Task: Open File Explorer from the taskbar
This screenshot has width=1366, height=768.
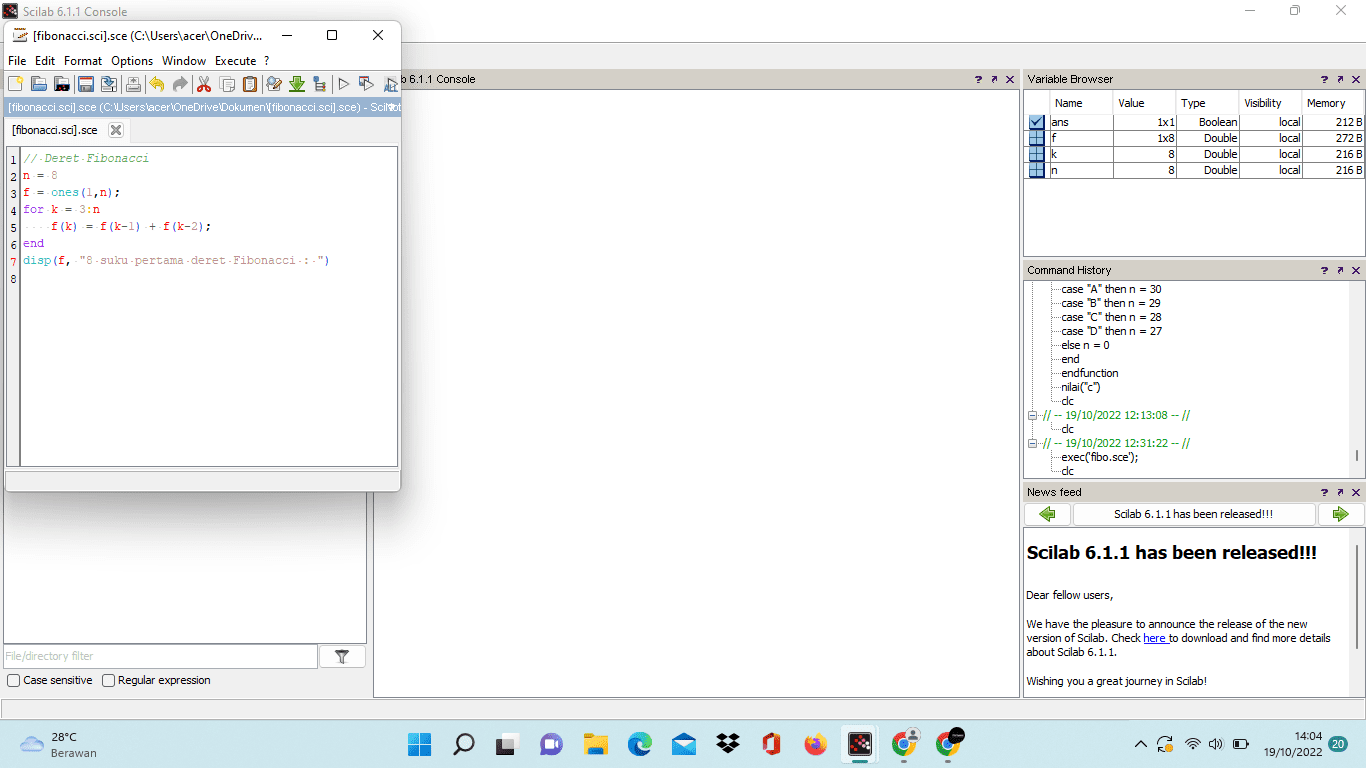Action: pos(596,744)
